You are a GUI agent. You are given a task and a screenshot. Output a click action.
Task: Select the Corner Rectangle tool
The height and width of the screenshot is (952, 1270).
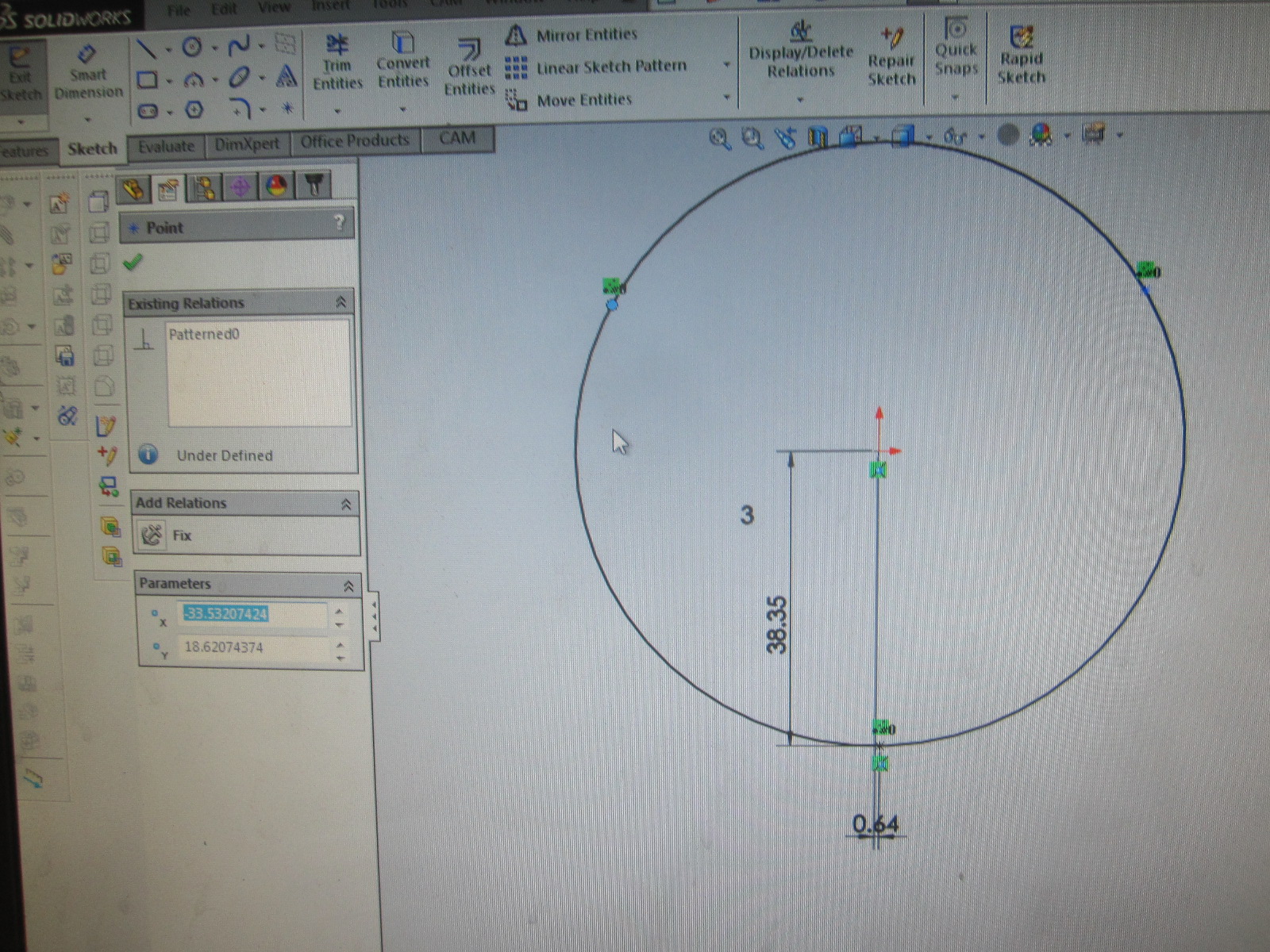(x=148, y=80)
